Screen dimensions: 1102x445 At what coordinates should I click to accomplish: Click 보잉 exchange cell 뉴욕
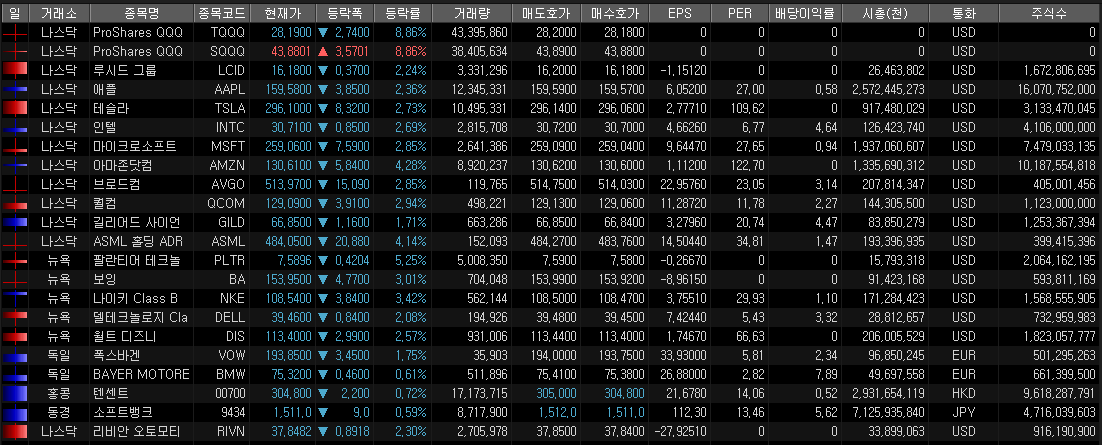(x=59, y=279)
